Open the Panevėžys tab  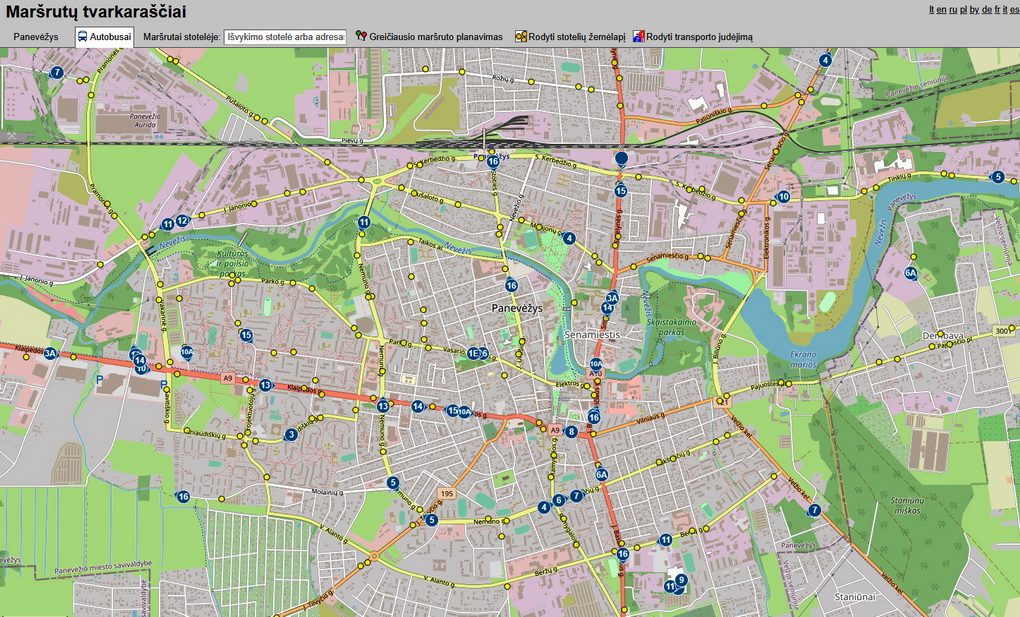35,37
